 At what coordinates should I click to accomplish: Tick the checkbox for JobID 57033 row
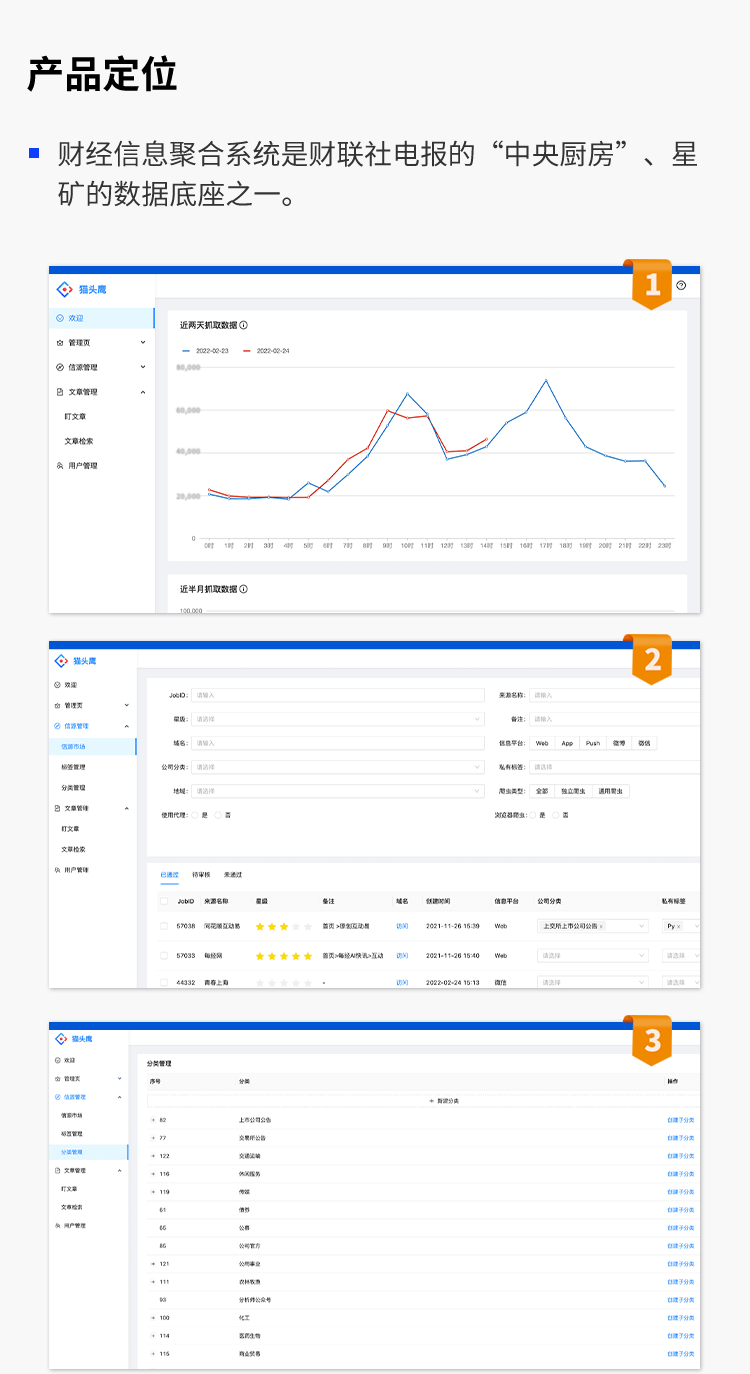164,956
